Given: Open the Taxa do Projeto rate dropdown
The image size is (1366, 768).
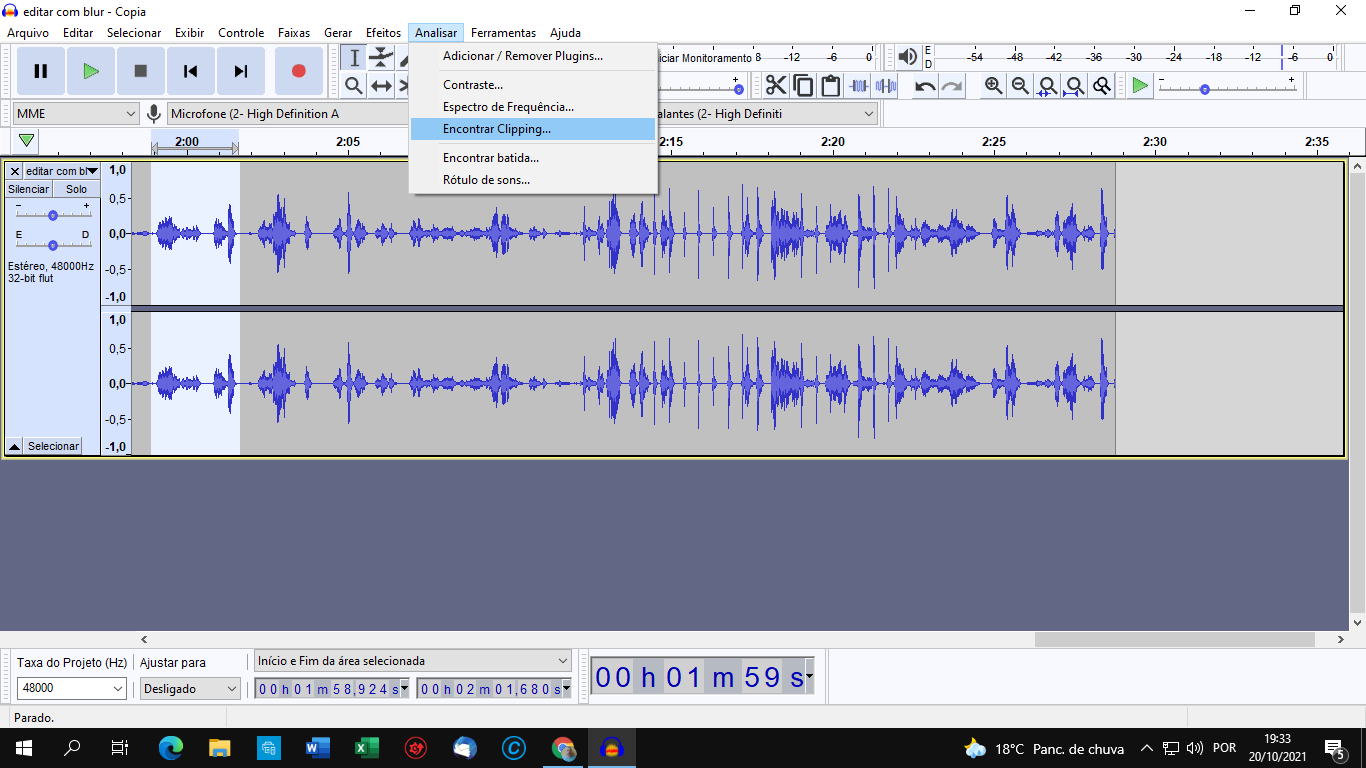Looking at the screenshot, I should pos(70,689).
